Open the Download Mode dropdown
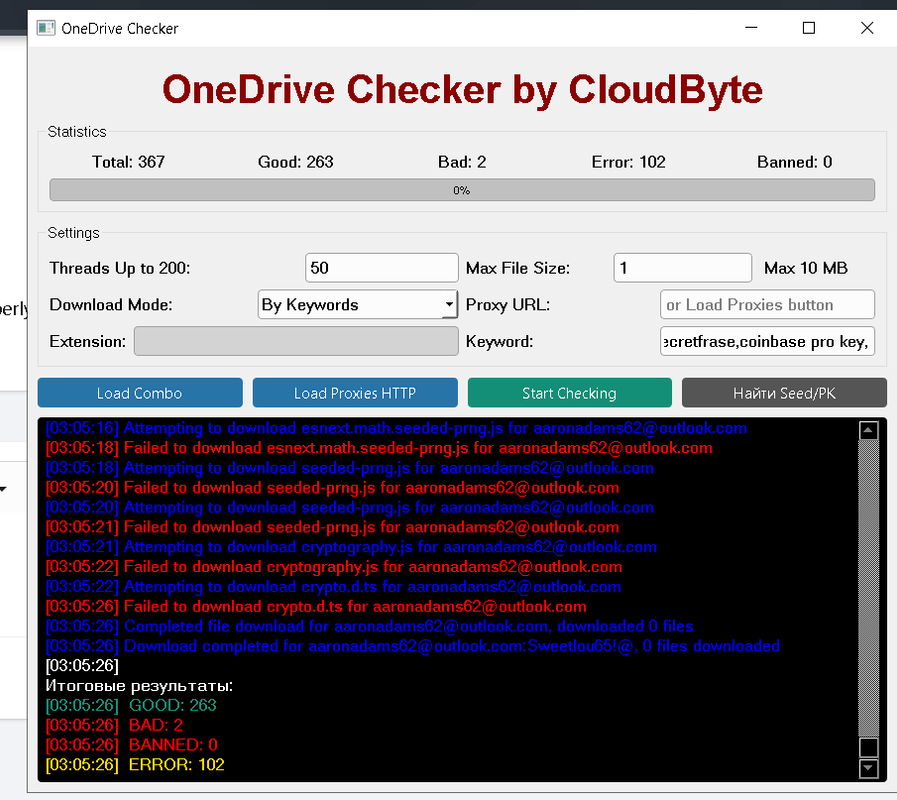 pyautogui.click(x=358, y=304)
